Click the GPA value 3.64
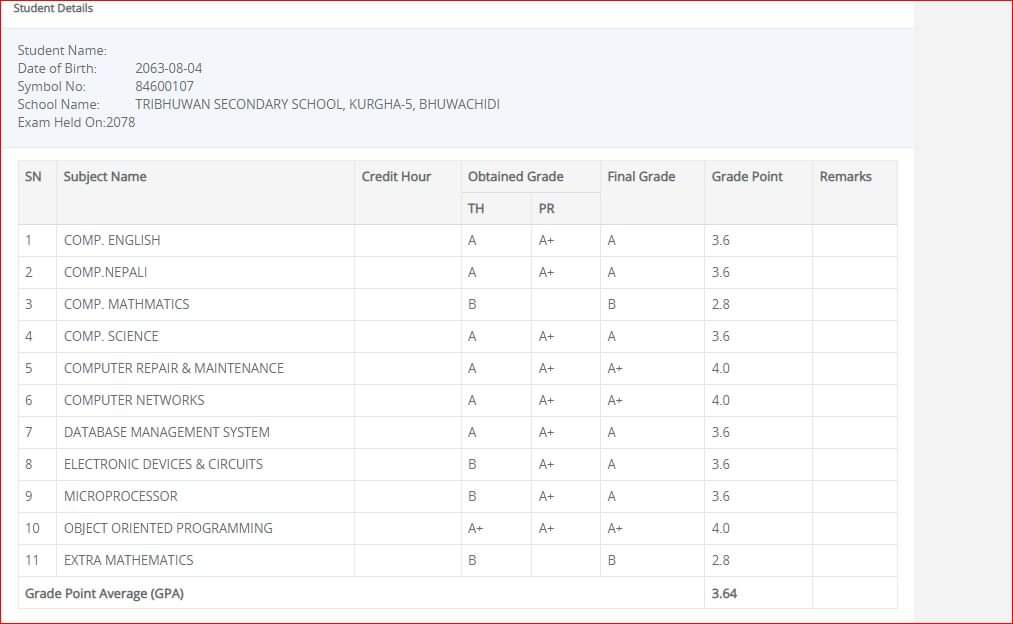Image resolution: width=1013 pixels, height=624 pixels. [724, 594]
